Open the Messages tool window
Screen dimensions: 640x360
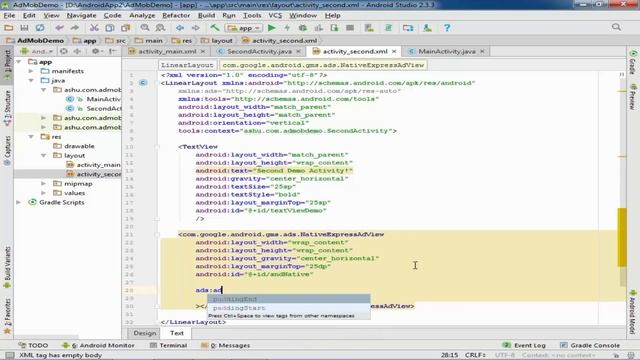225,345
